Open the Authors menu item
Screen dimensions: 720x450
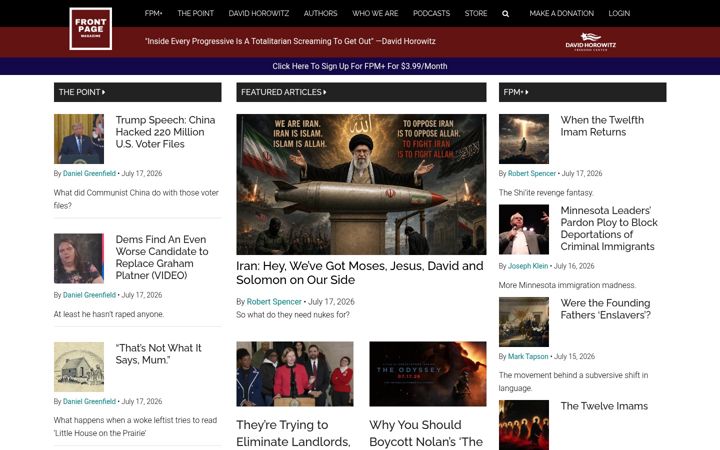[x=321, y=13]
